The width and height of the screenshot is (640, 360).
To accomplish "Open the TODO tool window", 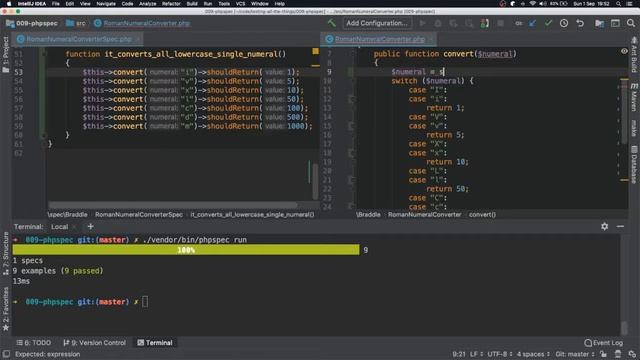I will (x=33, y=342).
